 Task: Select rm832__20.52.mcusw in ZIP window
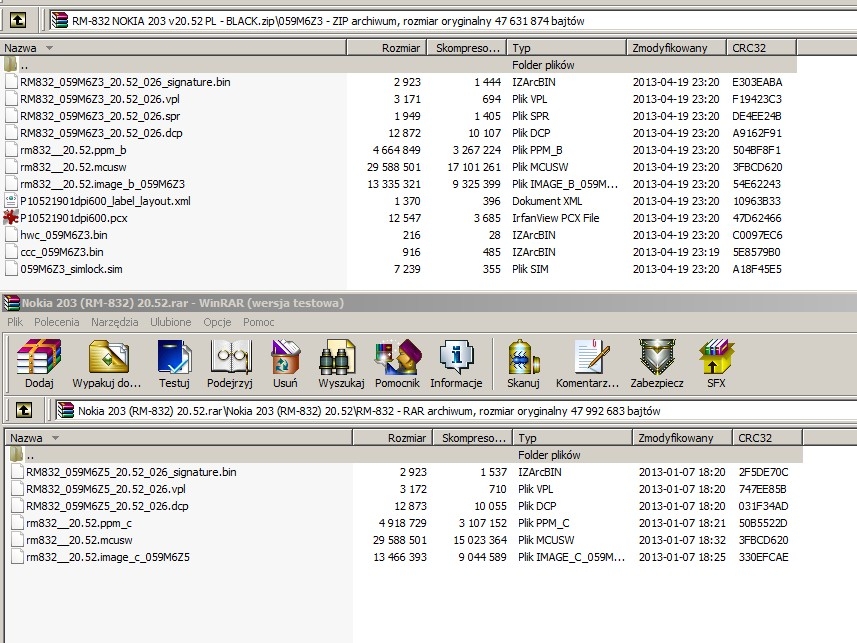(x=73, y=167)
